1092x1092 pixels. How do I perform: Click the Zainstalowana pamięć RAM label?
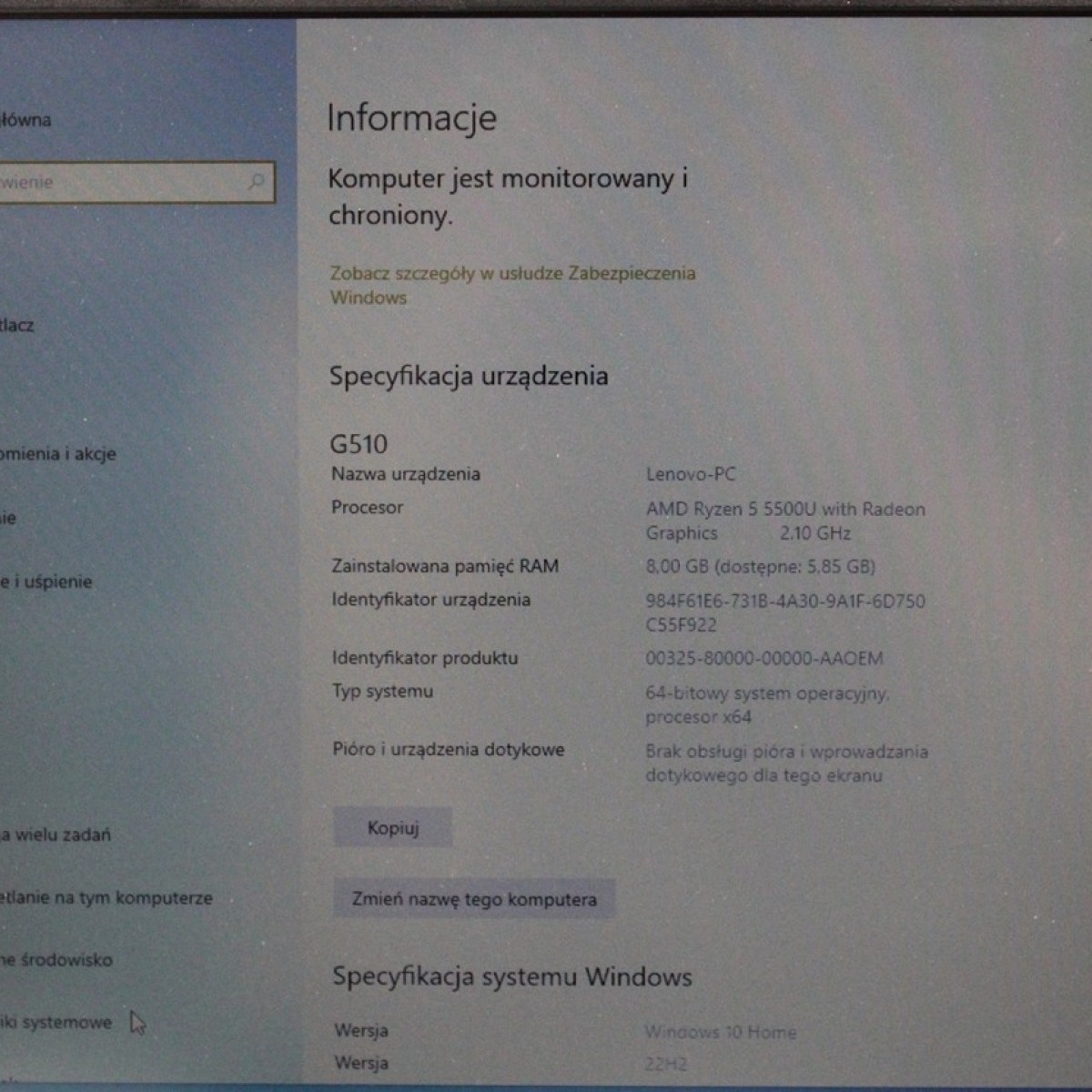pyautogui.click(x=445, y=566)
